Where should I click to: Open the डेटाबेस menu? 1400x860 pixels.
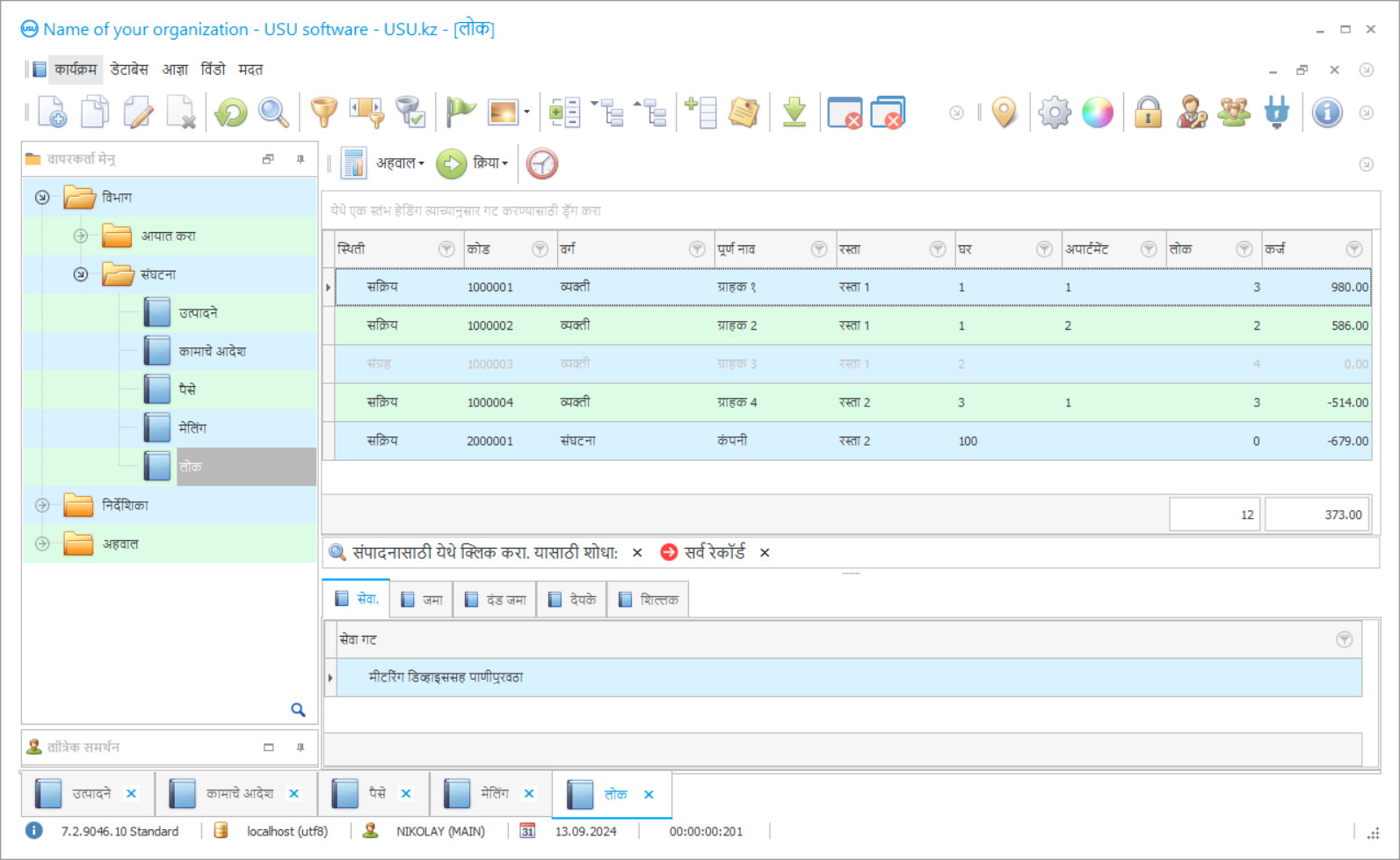(129, 69)
